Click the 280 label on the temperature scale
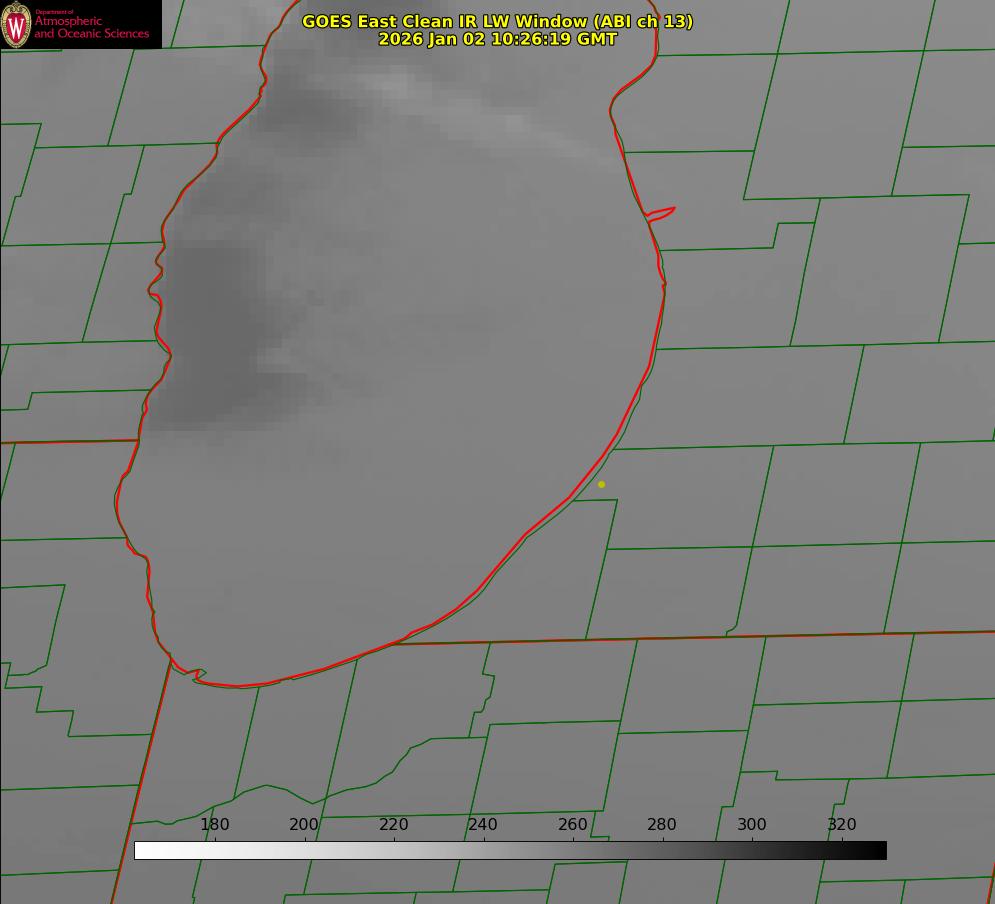The width and height of the screenshot is (995, 904). (x=662, y=825)
